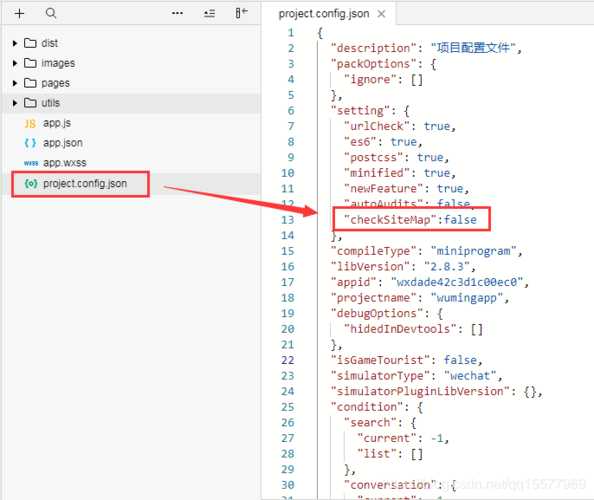Click the "current" key on line 27
This screenshot has width=594, height=500.
[x=387, y=438]
